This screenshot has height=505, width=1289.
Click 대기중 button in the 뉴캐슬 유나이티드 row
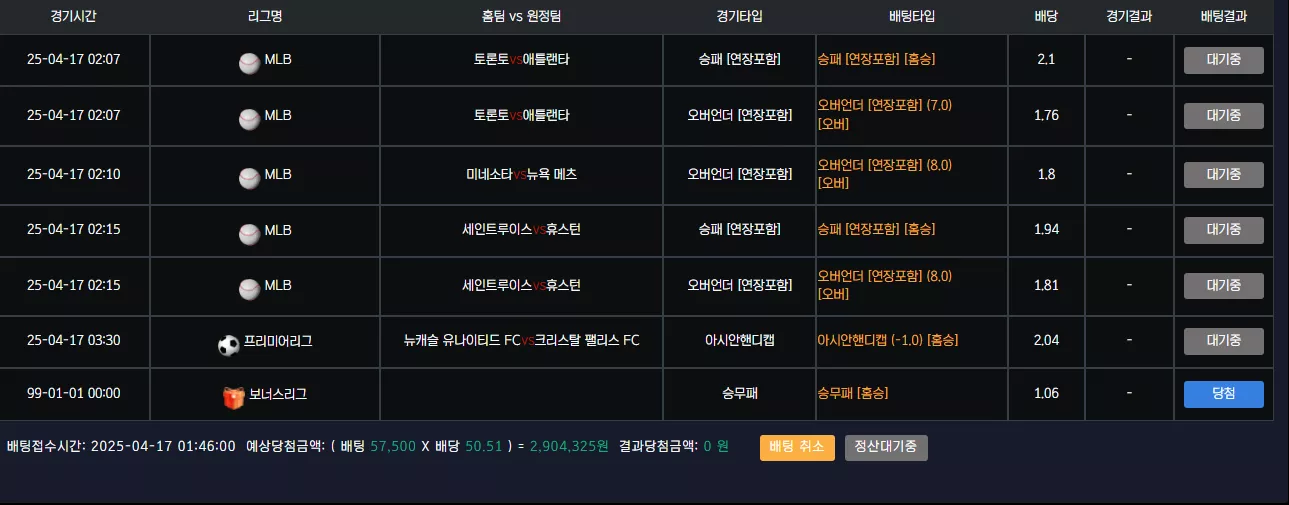[1223, 341]
